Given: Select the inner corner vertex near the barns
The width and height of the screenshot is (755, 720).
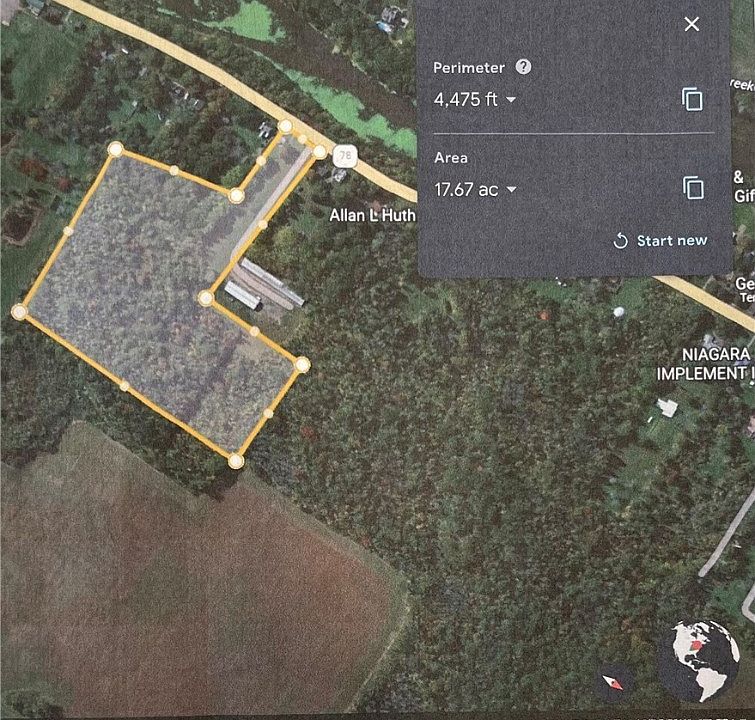Looking at the screenshot, I should click(206, 298).
